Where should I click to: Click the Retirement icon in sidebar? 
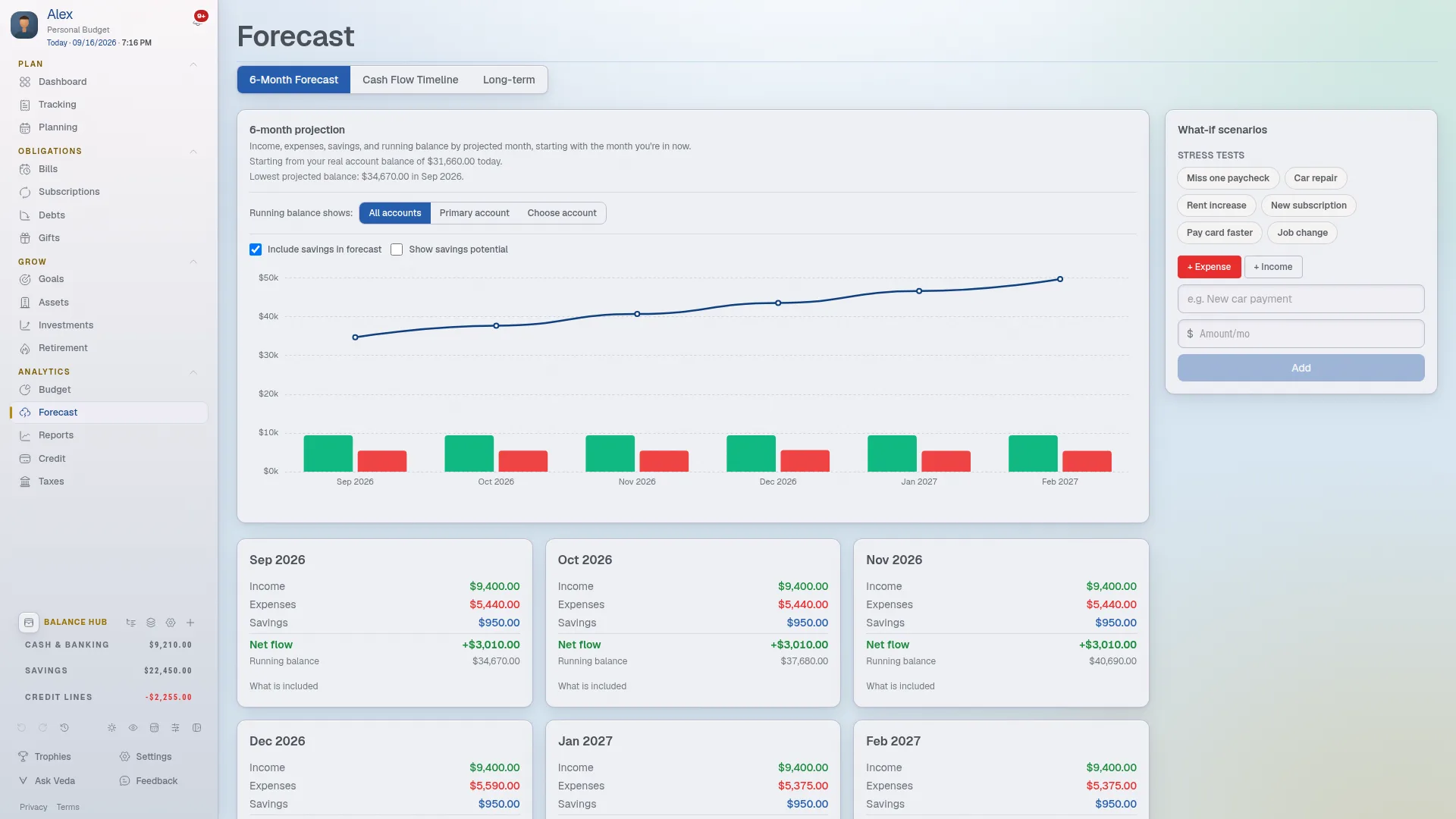(x=25, y=348)
